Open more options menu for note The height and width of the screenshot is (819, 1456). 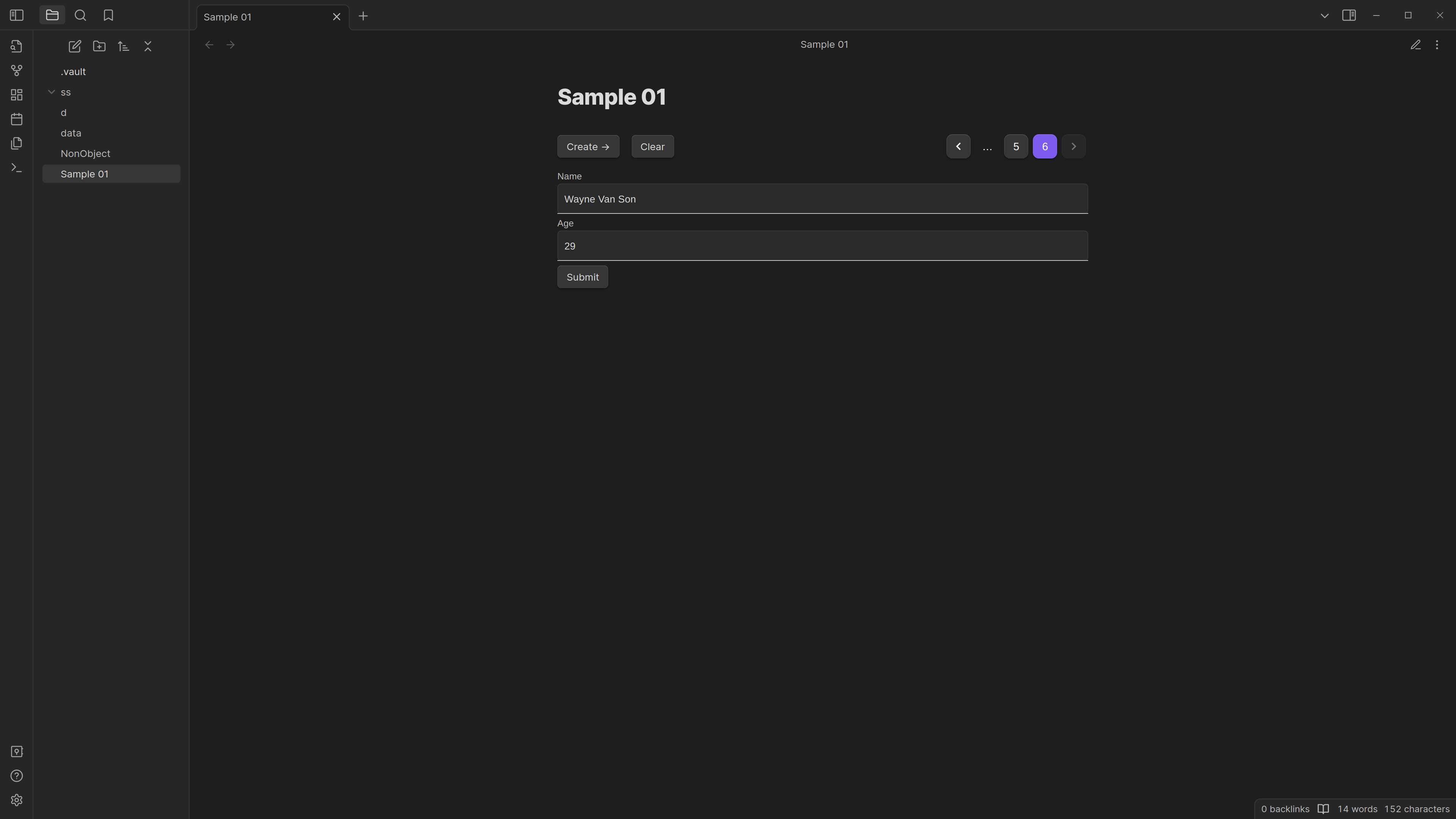[1437, 45]
